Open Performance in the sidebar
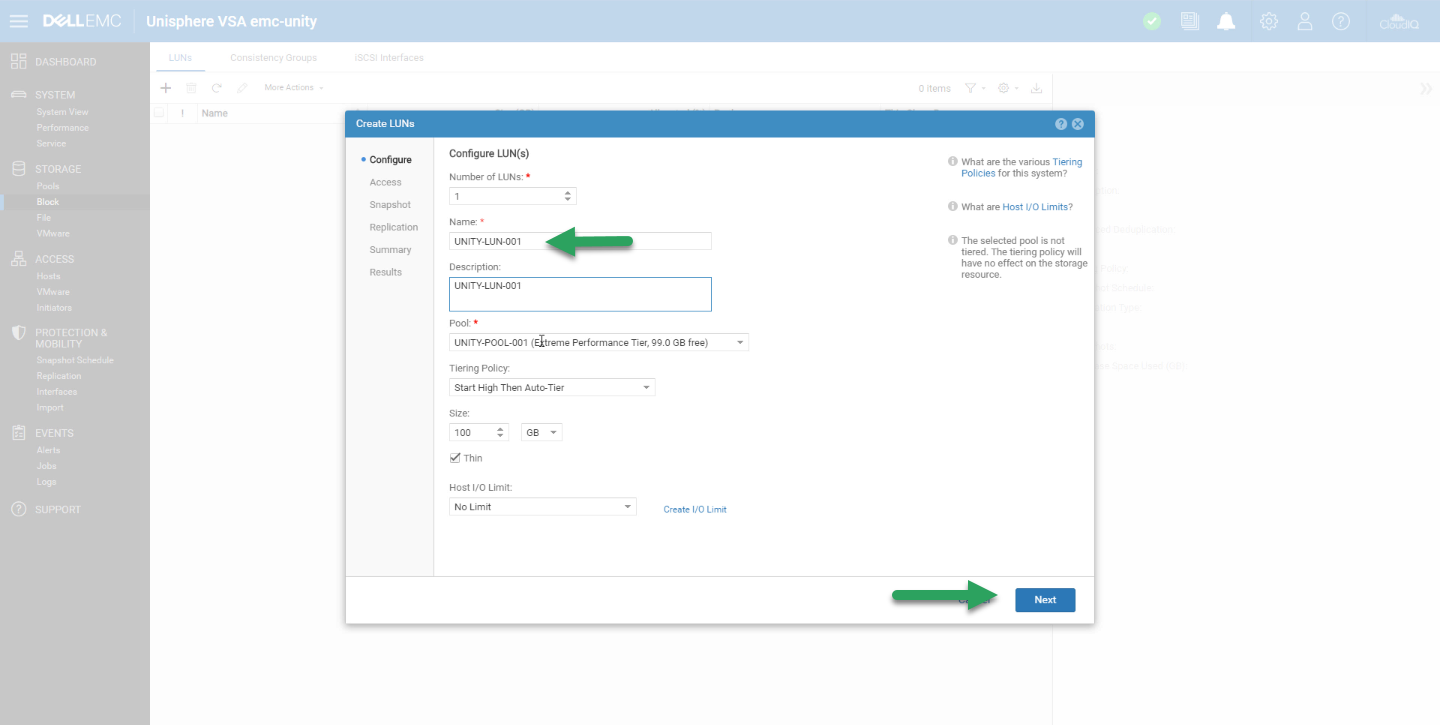This screenshot has width=1440, height=725. click(62, 128)
